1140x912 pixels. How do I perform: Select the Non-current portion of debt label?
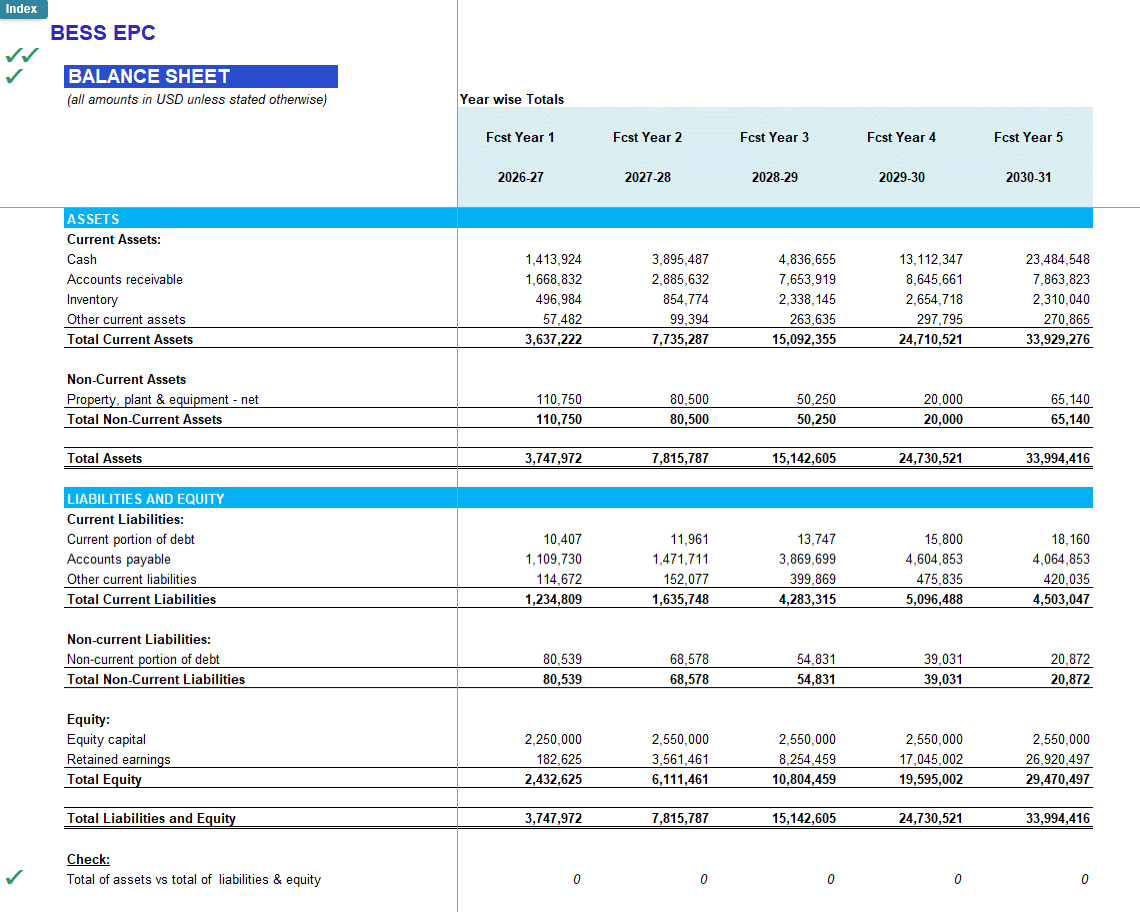[136, 659]
